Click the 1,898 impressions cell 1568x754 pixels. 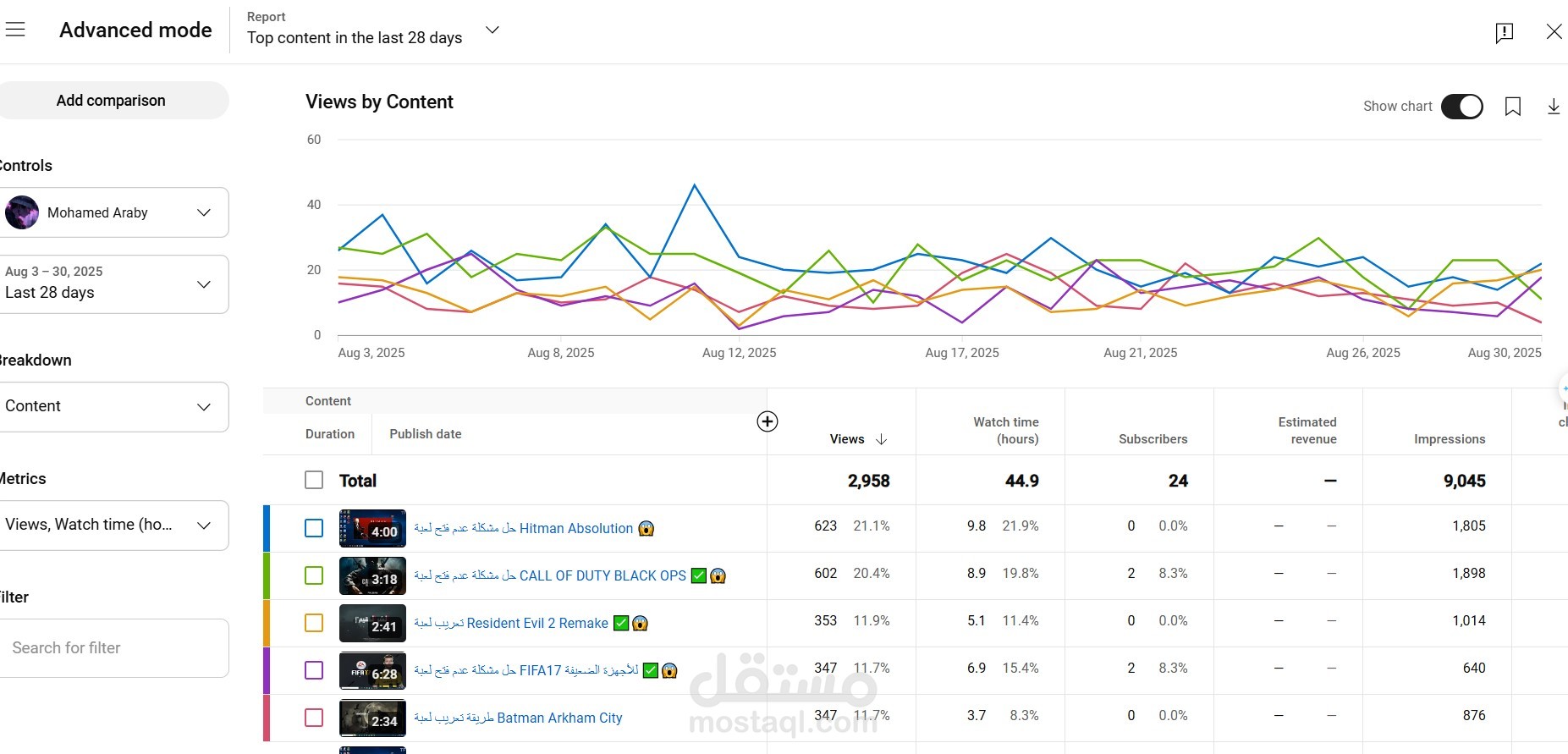tap(1469, 574)
